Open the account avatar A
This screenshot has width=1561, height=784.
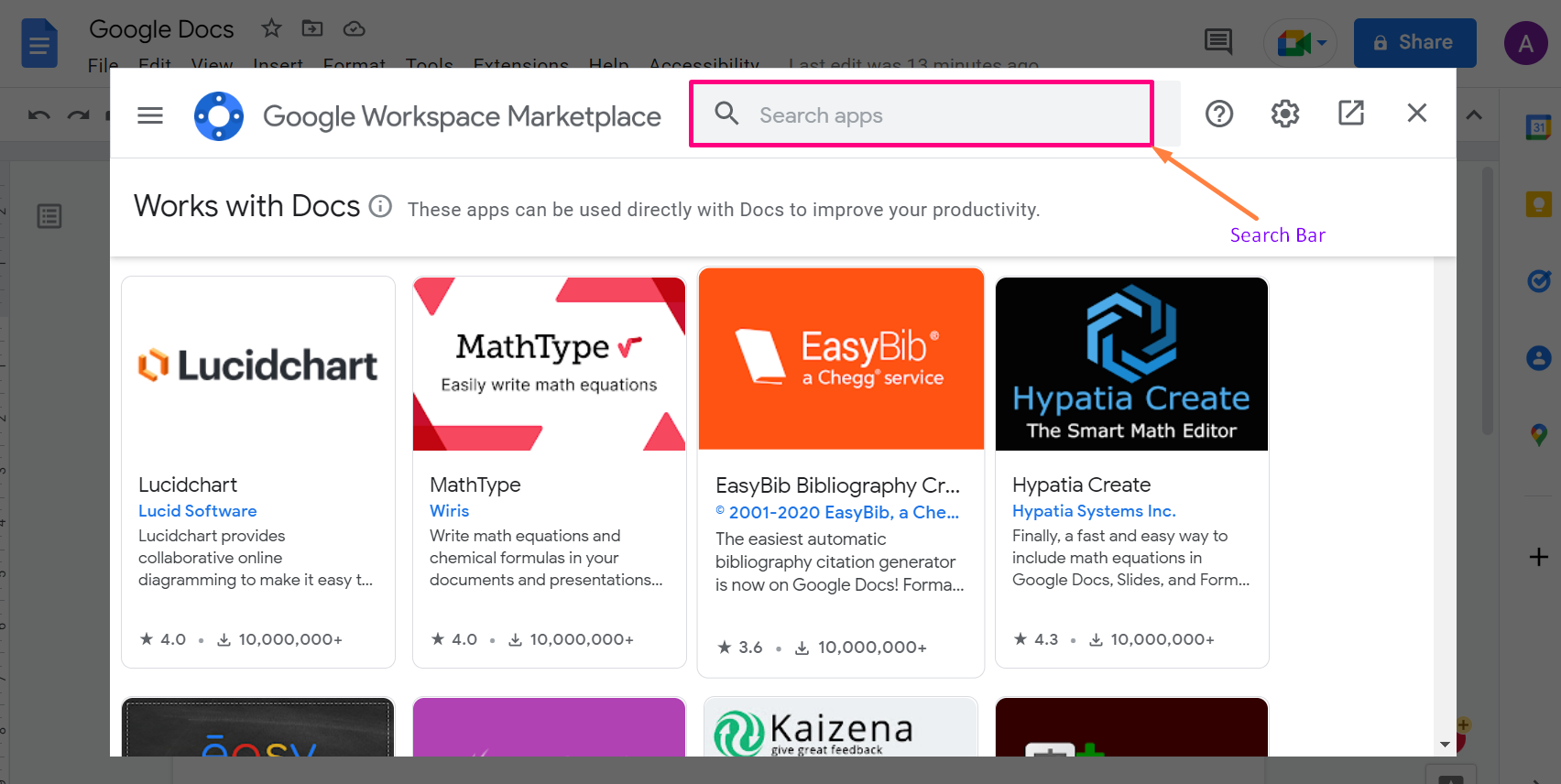1525,43
